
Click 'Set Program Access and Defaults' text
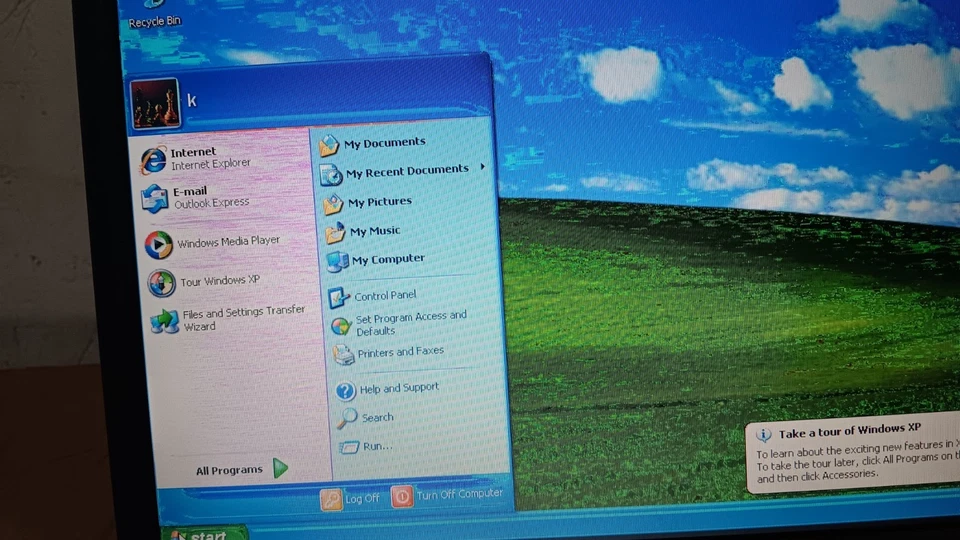click(x=411, y=323)
